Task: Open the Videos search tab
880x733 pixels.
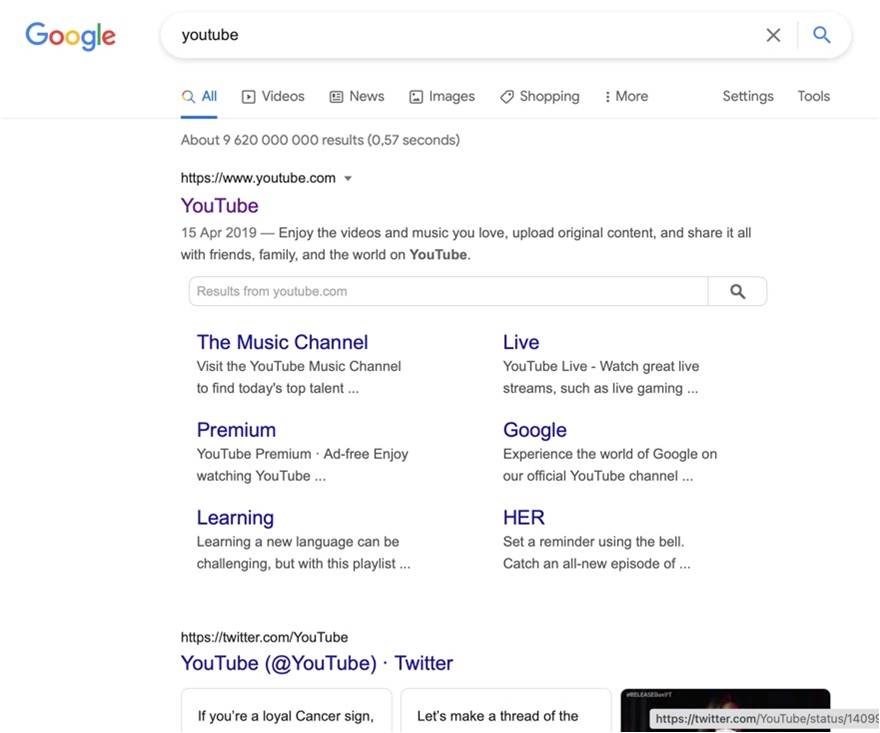Action: point(273,96)
